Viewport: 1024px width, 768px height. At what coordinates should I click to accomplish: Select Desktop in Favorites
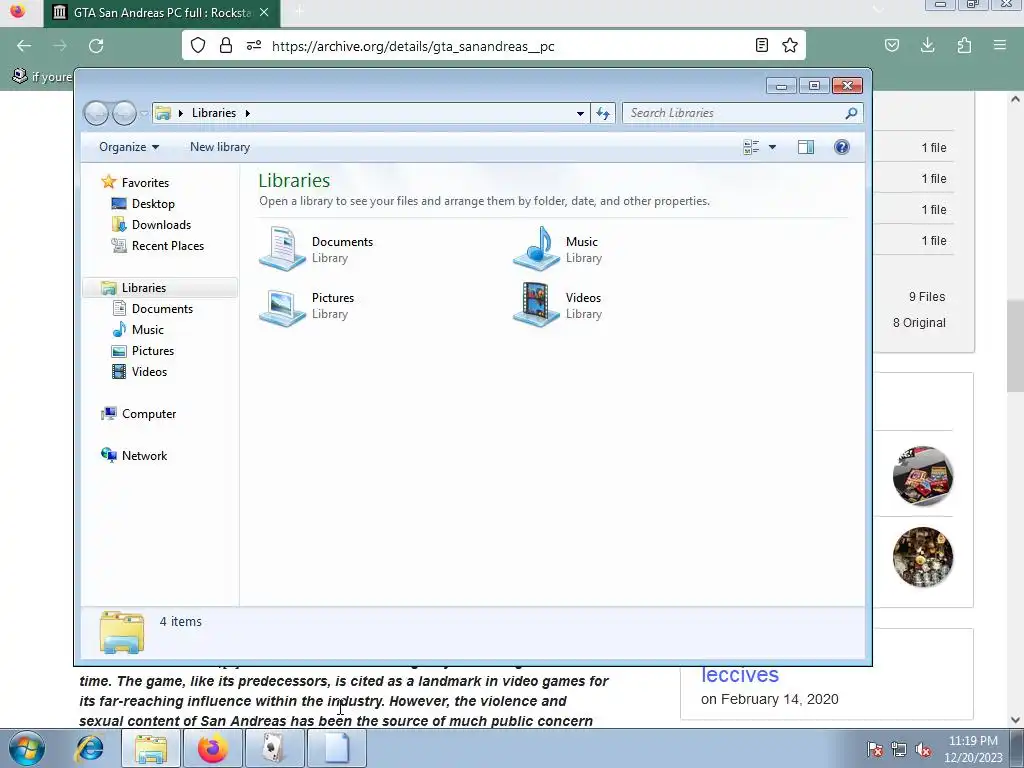(x=144, y=204)
